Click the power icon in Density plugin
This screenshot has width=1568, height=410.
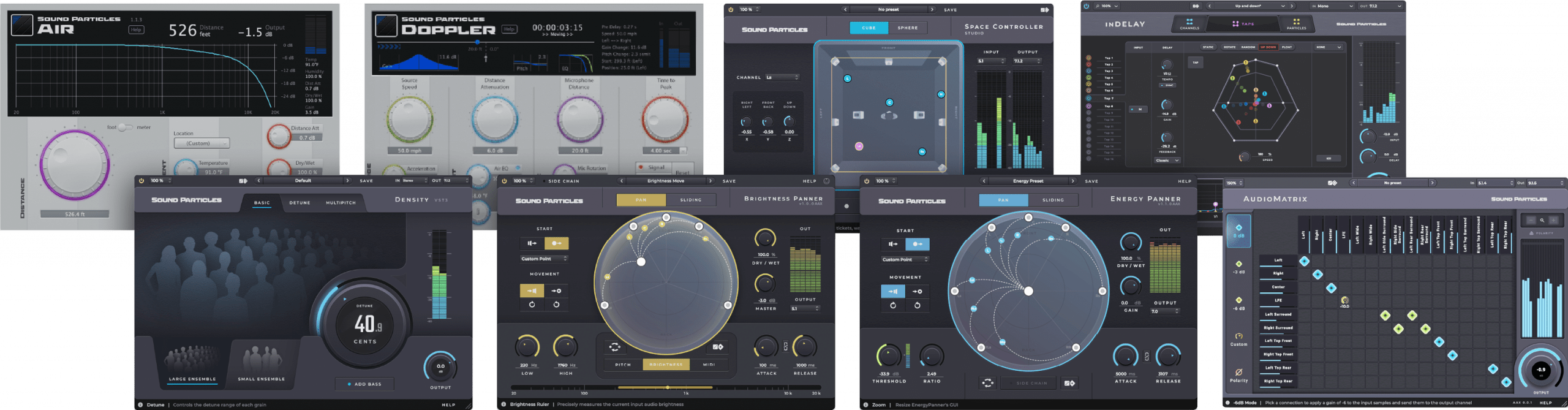coord(141,181)
